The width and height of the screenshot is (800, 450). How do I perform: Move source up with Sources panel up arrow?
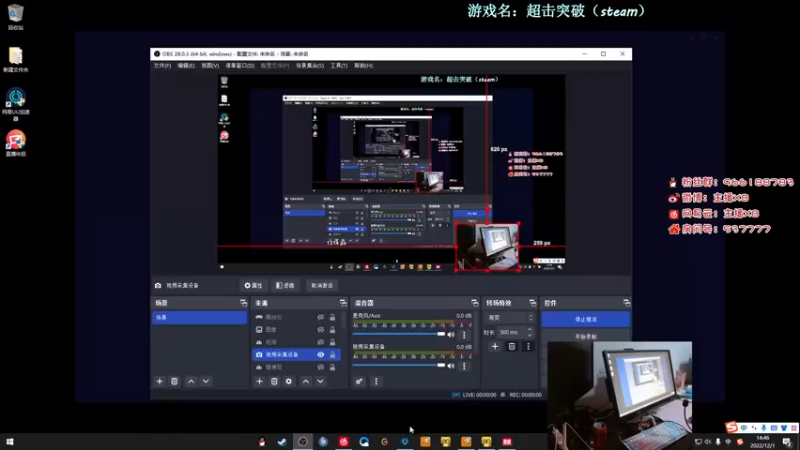tap(306, 381)
